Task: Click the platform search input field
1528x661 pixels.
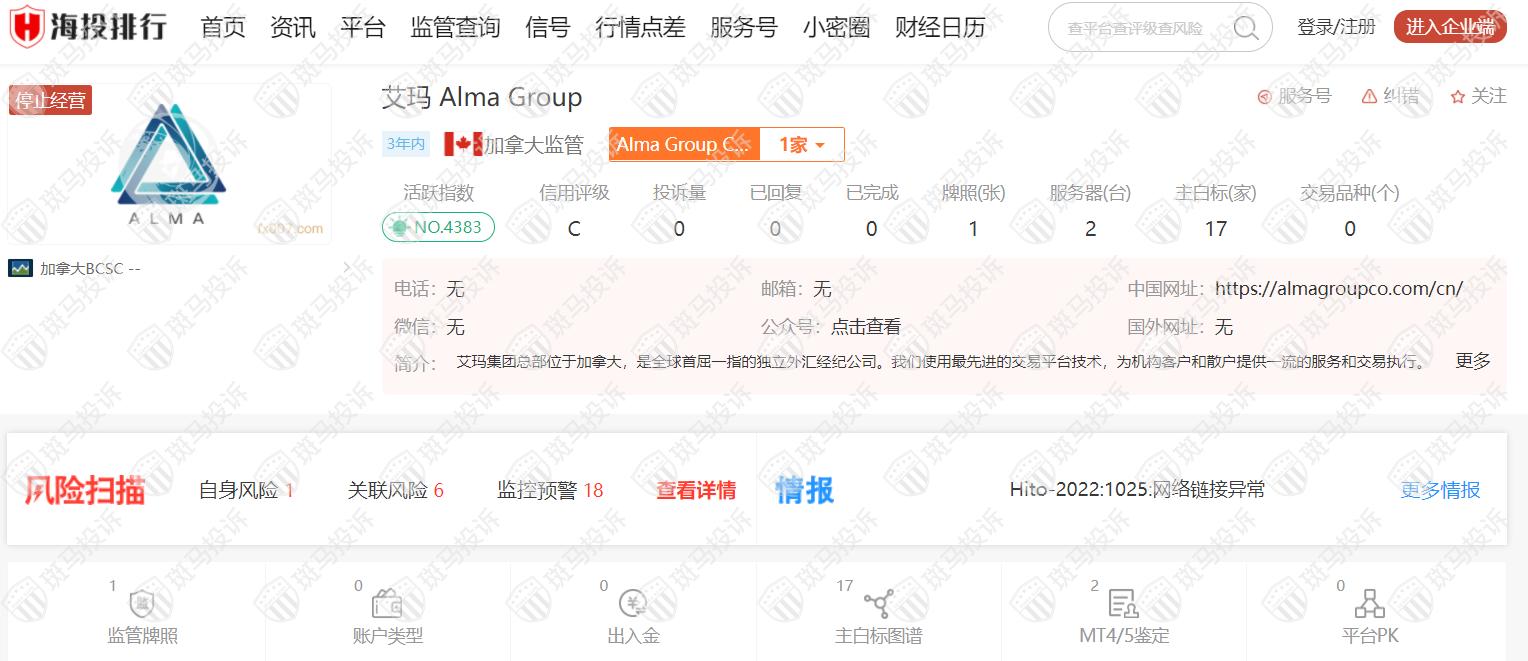Action: [x=1140, y=28]
